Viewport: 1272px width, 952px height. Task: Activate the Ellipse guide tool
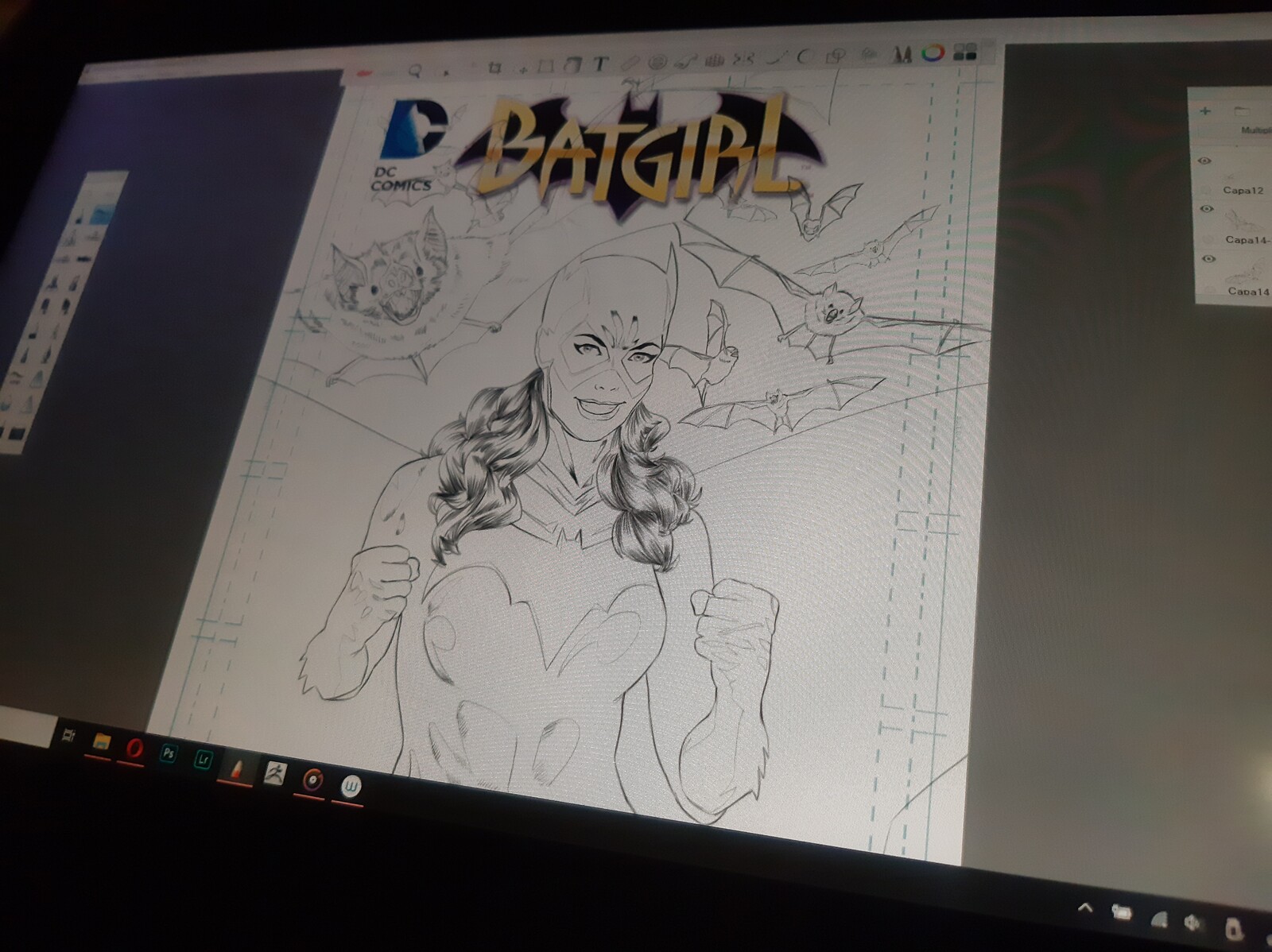coord(657,62)
